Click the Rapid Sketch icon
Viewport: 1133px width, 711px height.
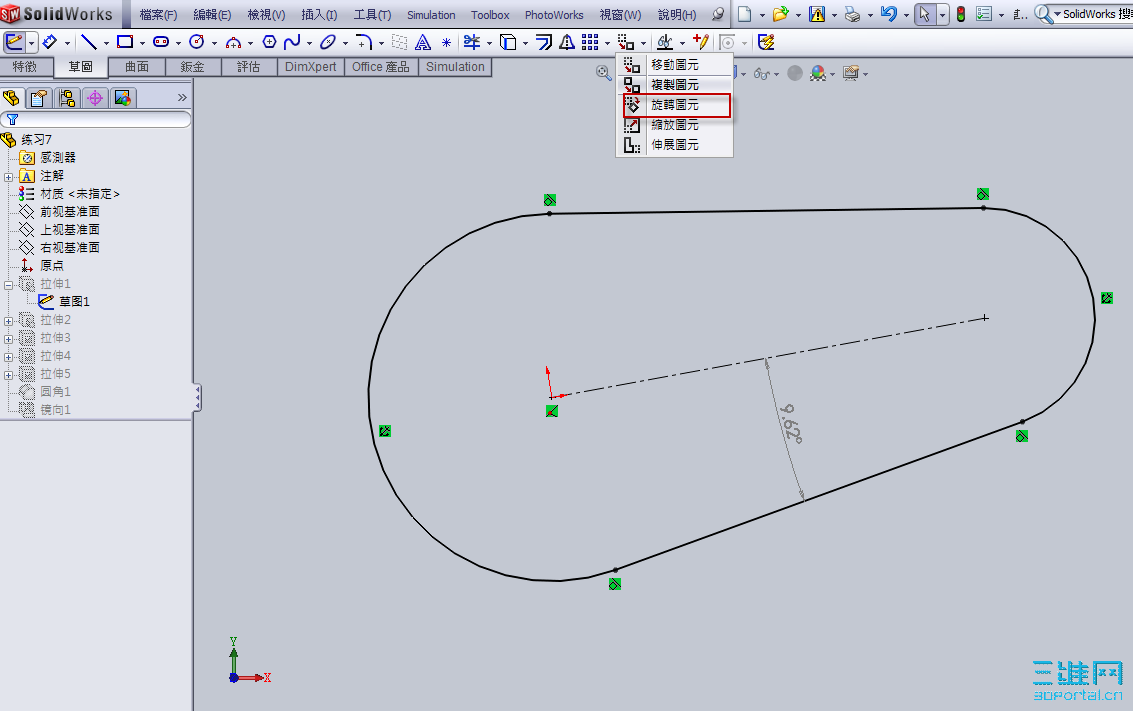pos(766,43)
